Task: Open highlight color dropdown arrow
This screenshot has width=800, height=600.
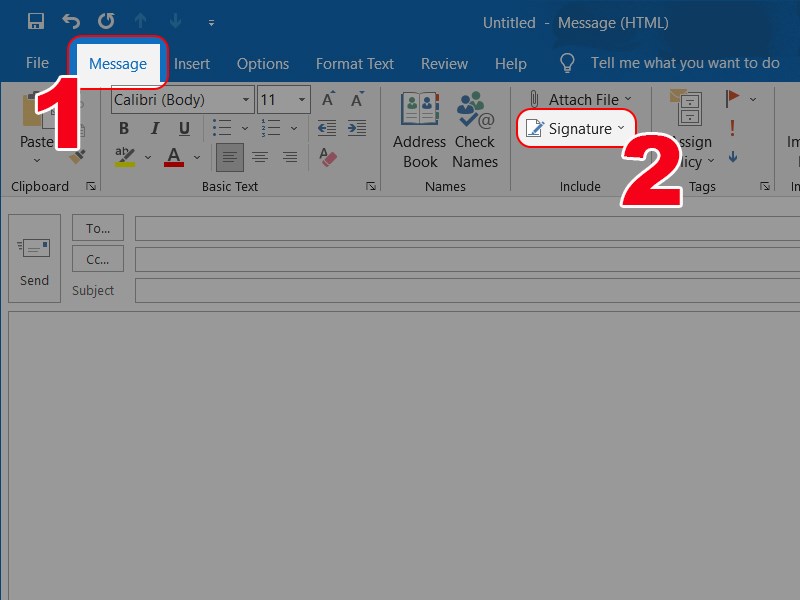Action: pyautogui.click(x=148, y=158)
